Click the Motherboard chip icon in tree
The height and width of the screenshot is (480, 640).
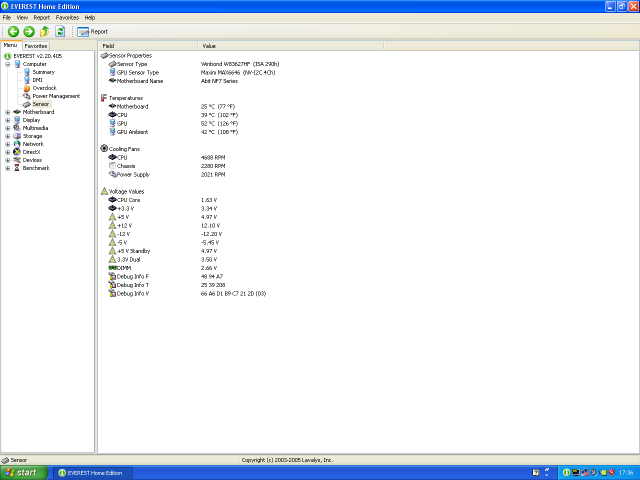pyautogui.click(x=17, y=112)
